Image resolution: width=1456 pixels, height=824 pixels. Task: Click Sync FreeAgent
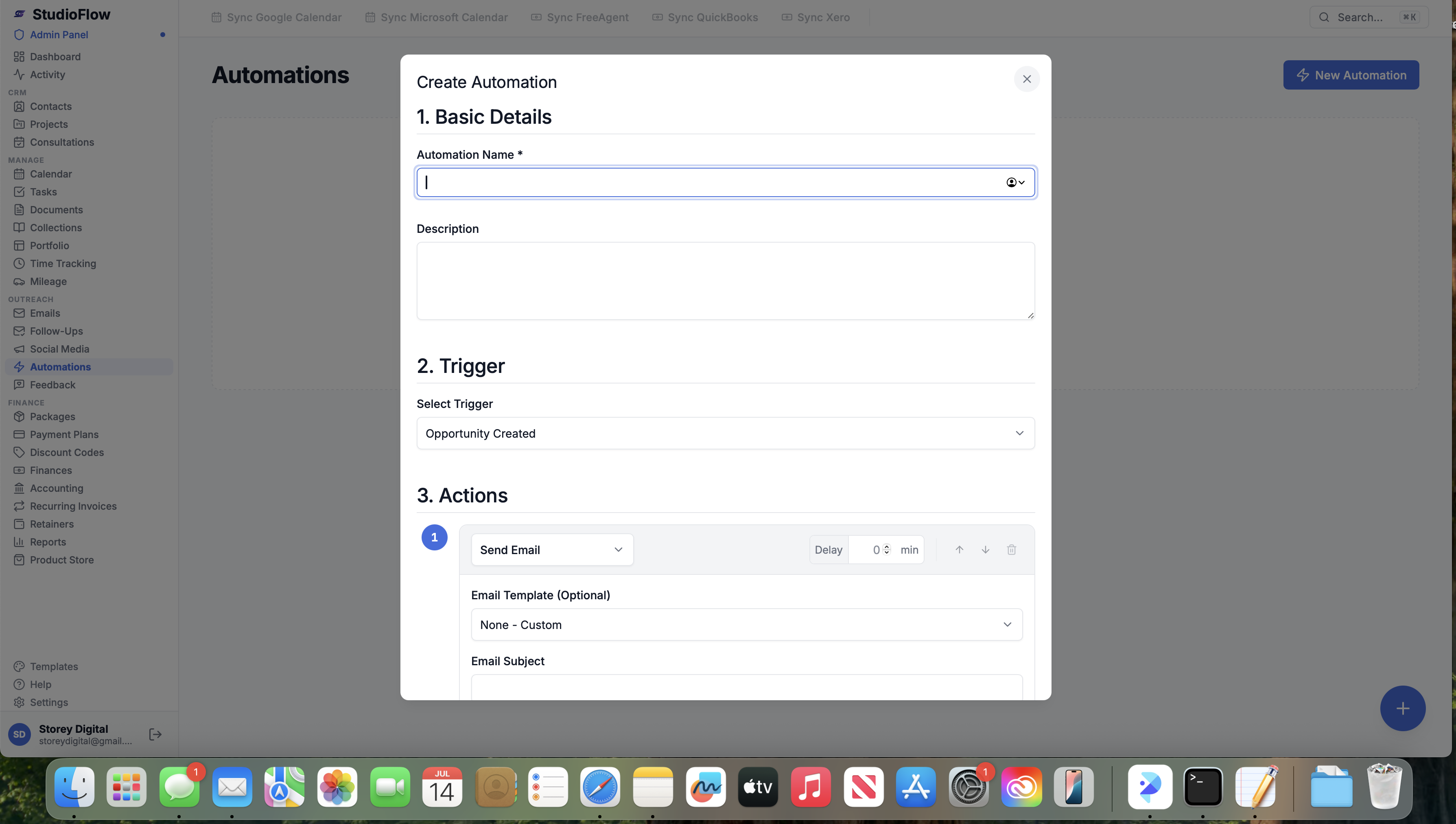580,18
